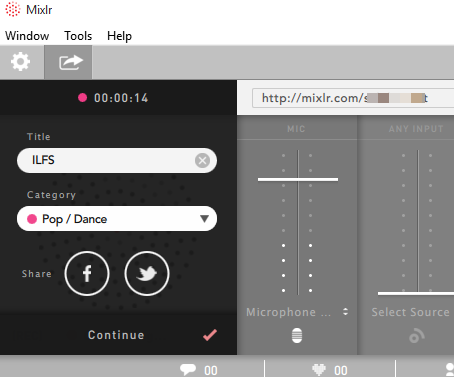Click the source icon under Any Input

click(x=417, y=336)
